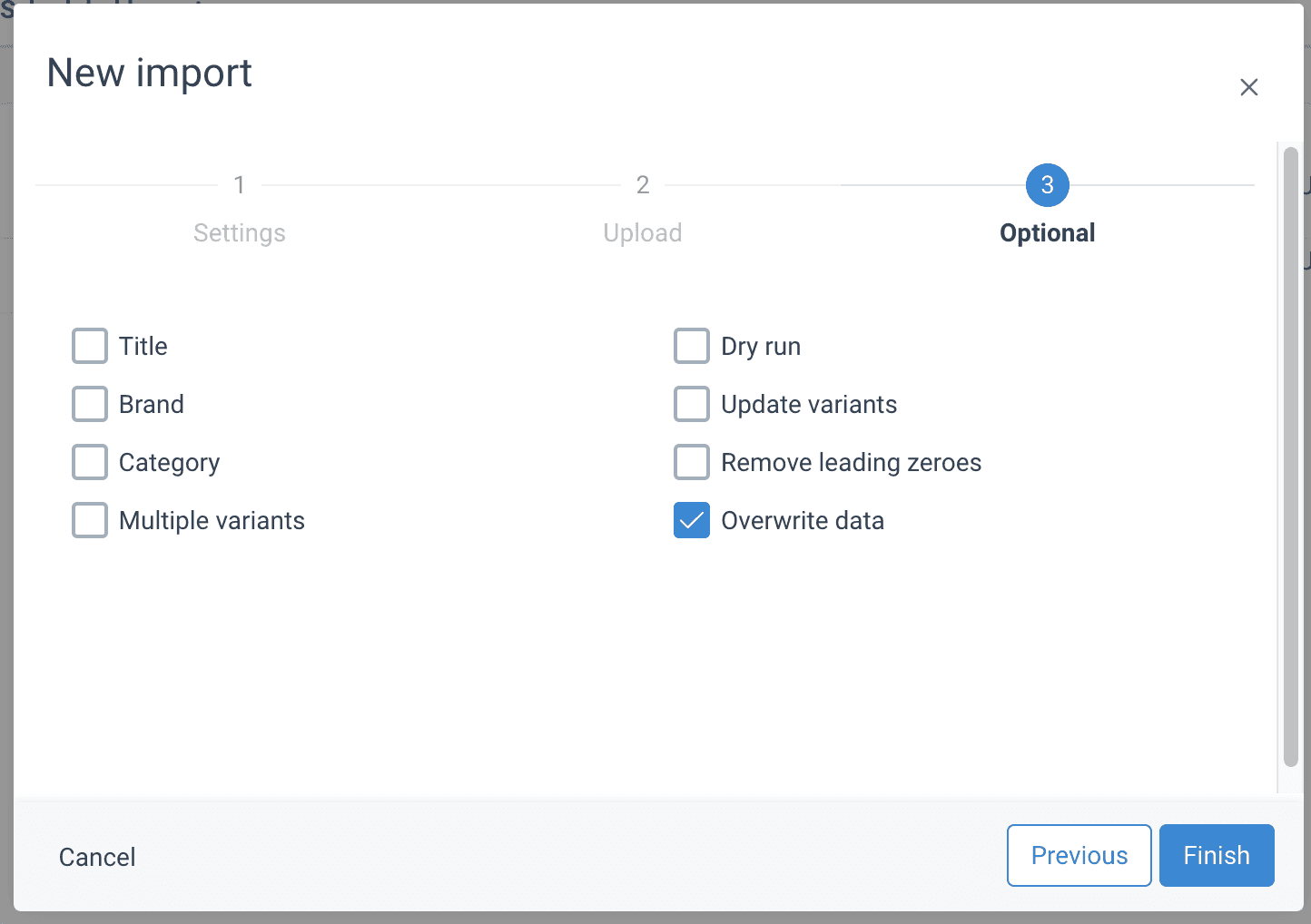The height and width of the screenshot is (924, 1311).
Task: Jump to step 2 number
Action: [643, 185]
